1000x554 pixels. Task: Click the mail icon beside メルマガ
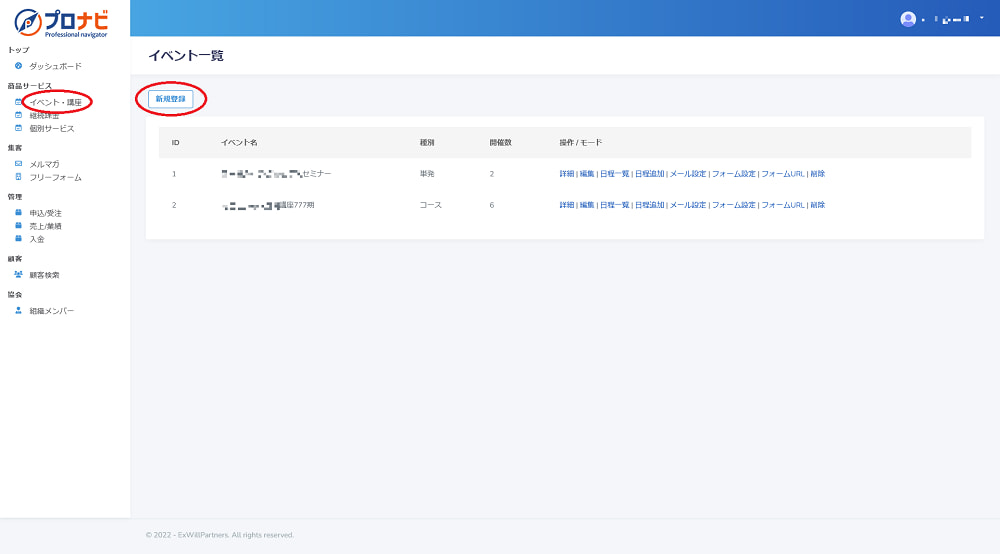[x=18, y=164]
